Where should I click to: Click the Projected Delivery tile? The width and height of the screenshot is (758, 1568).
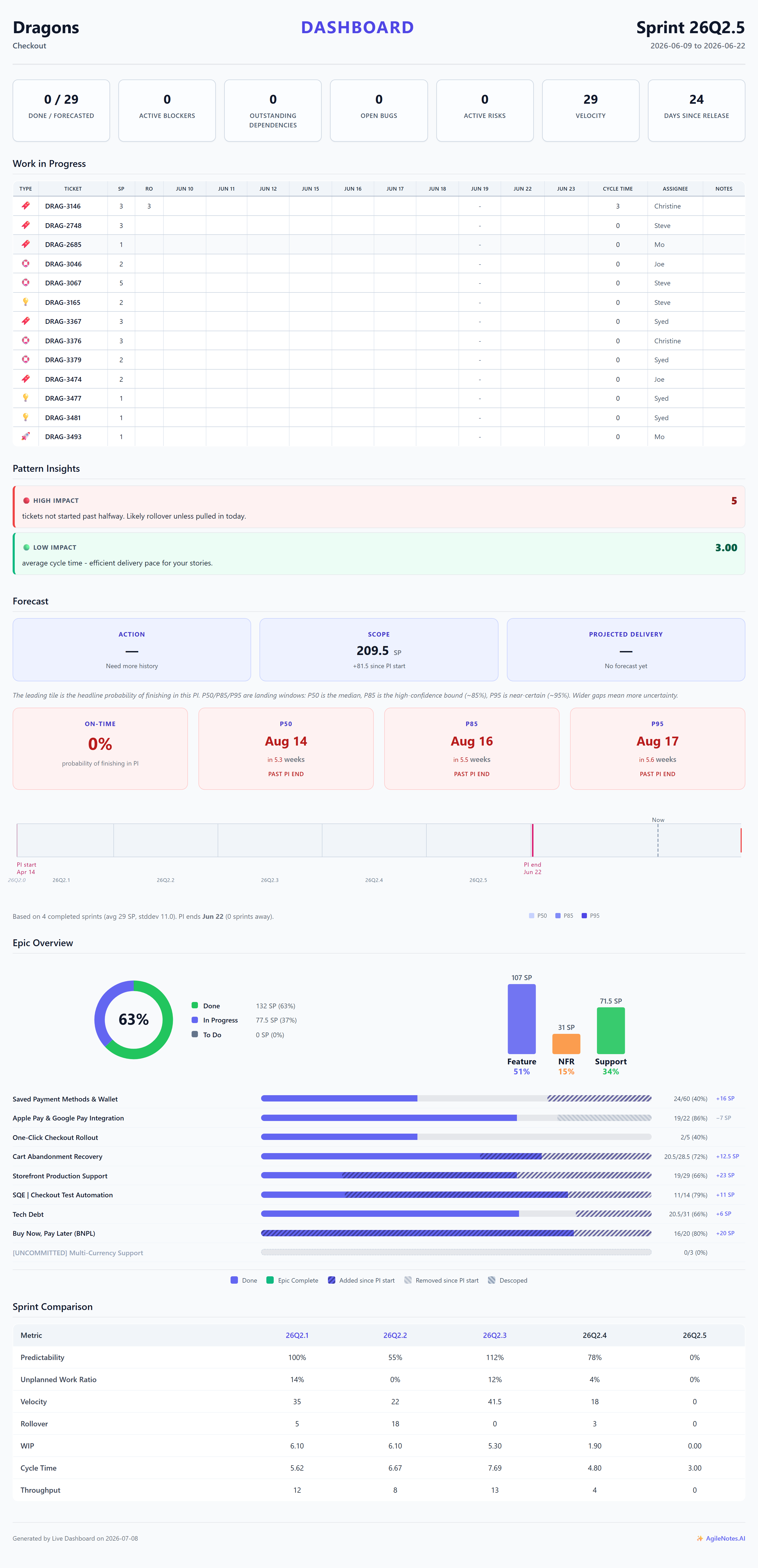click(626, 649)
